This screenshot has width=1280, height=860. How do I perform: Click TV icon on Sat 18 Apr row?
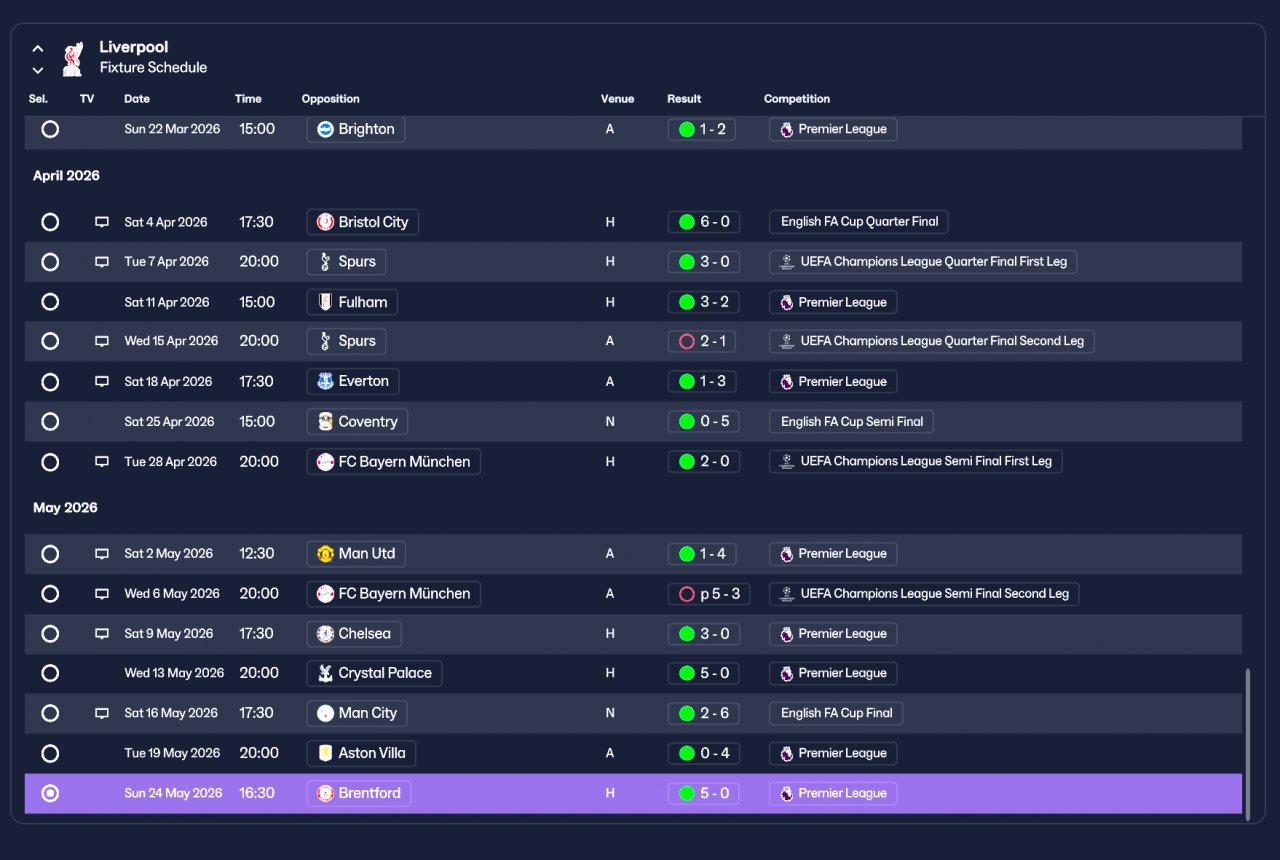(x=102, y=382)
